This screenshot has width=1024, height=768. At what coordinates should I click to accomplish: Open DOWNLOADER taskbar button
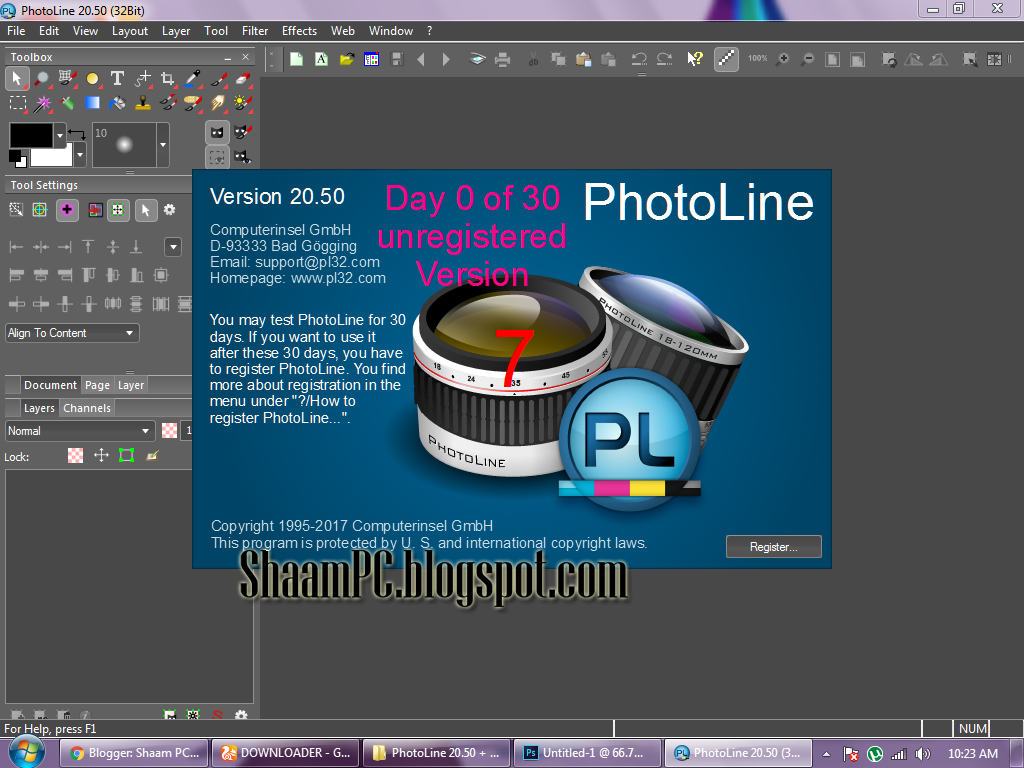click(285, 753)
